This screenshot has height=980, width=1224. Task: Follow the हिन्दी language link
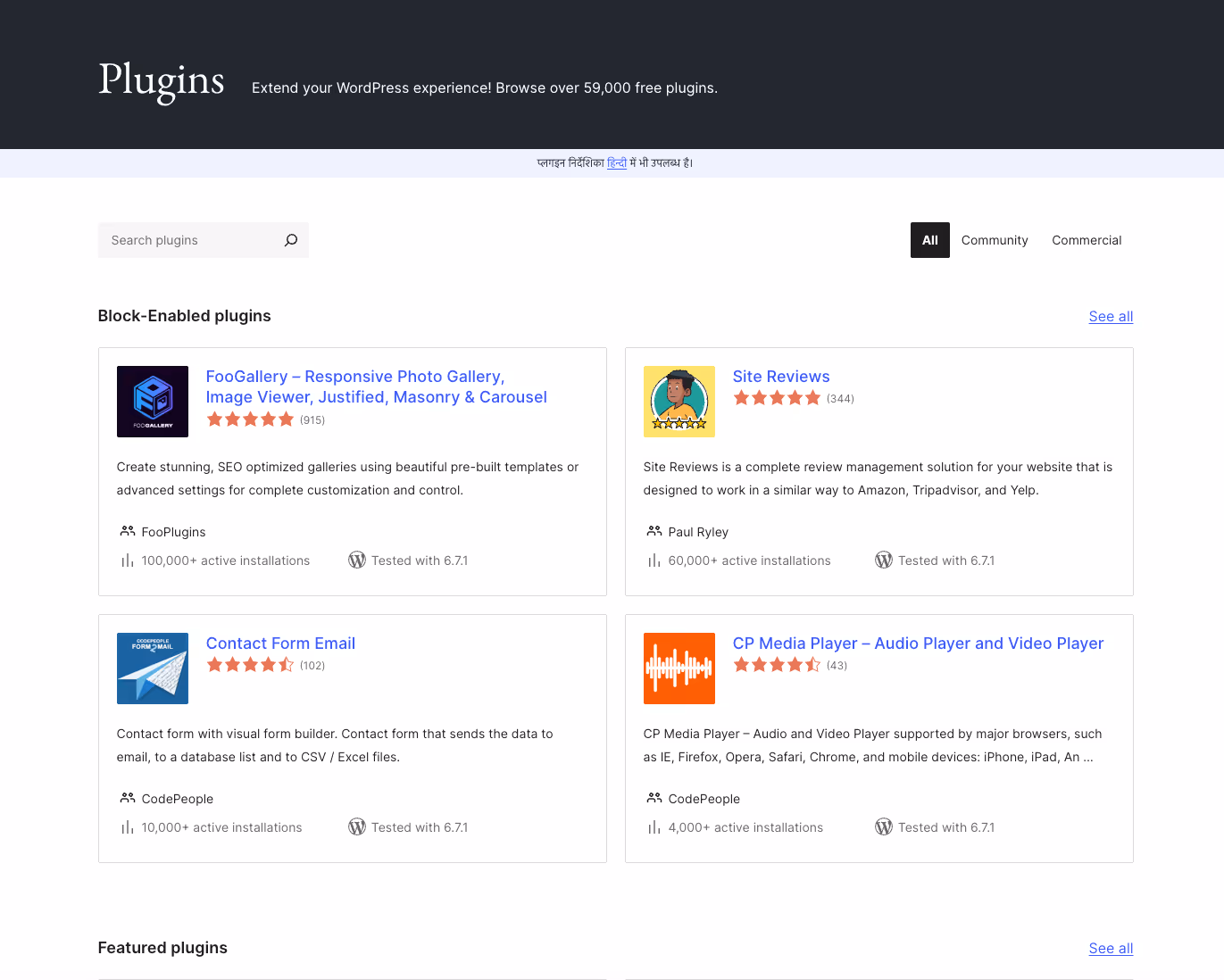tap(617, 162)
